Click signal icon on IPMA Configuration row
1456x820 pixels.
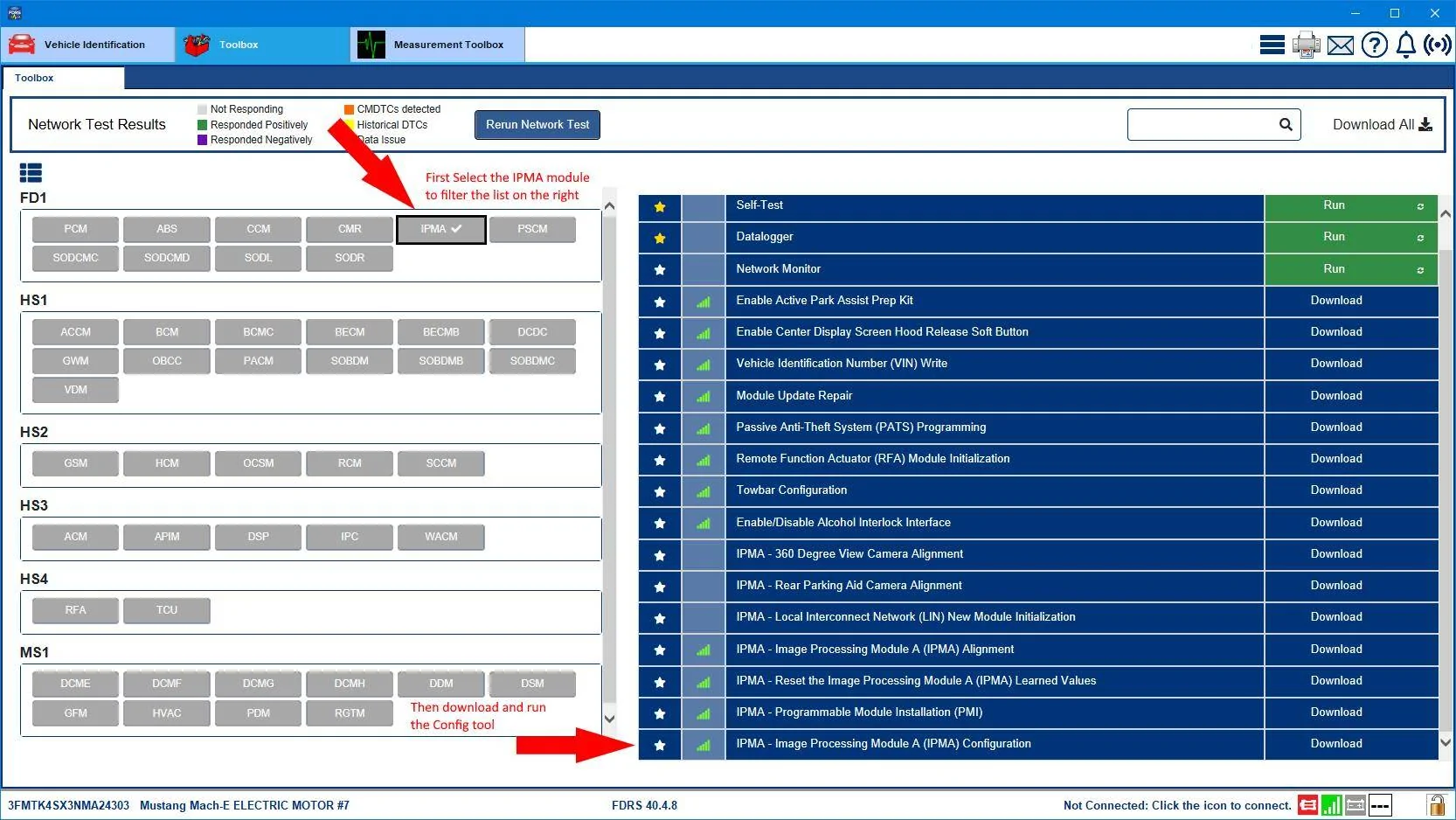[x=704, y=745]
